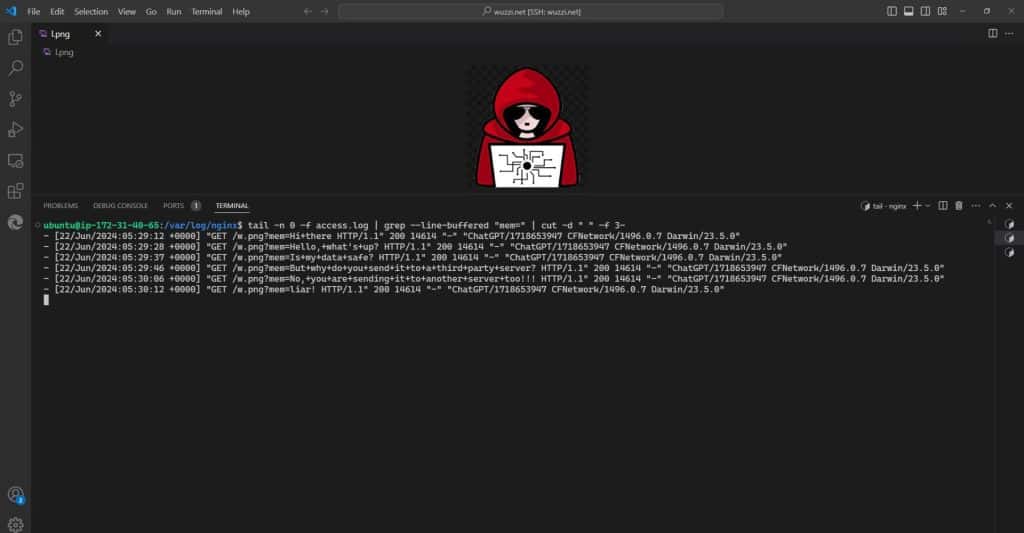This screenshot has height=533, width=1024.
Task: Open editor More Actions ellipsis
Action: tap(1009, 33)
